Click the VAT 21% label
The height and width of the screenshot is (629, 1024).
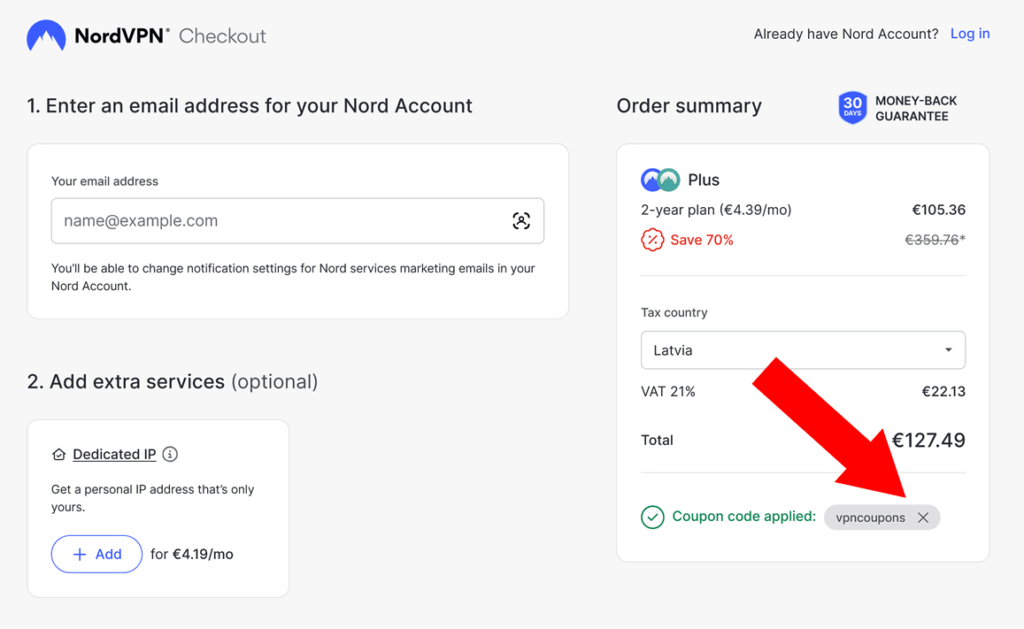click(x=668, y=391)
